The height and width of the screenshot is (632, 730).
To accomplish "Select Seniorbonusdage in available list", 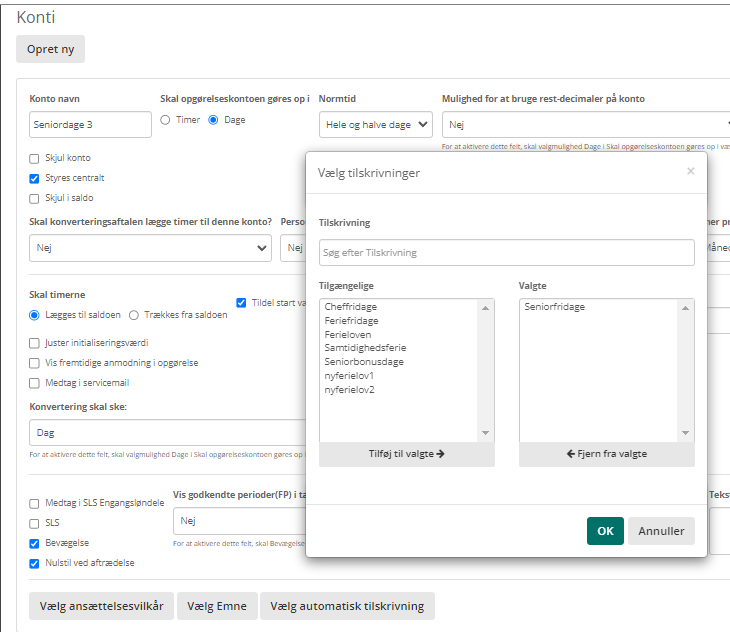I will [x=364, y=361].
